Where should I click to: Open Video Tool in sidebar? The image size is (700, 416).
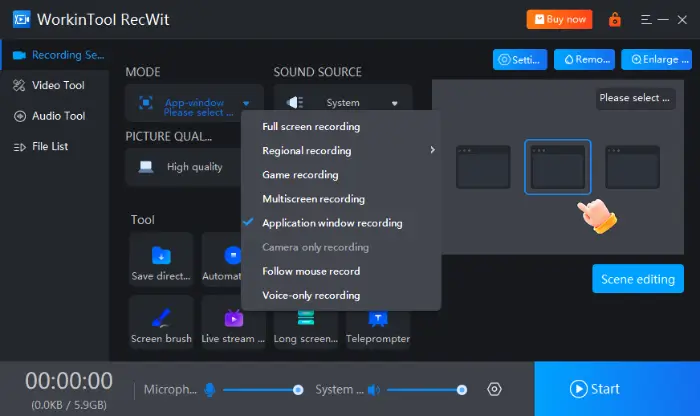[x=54, y=85]
